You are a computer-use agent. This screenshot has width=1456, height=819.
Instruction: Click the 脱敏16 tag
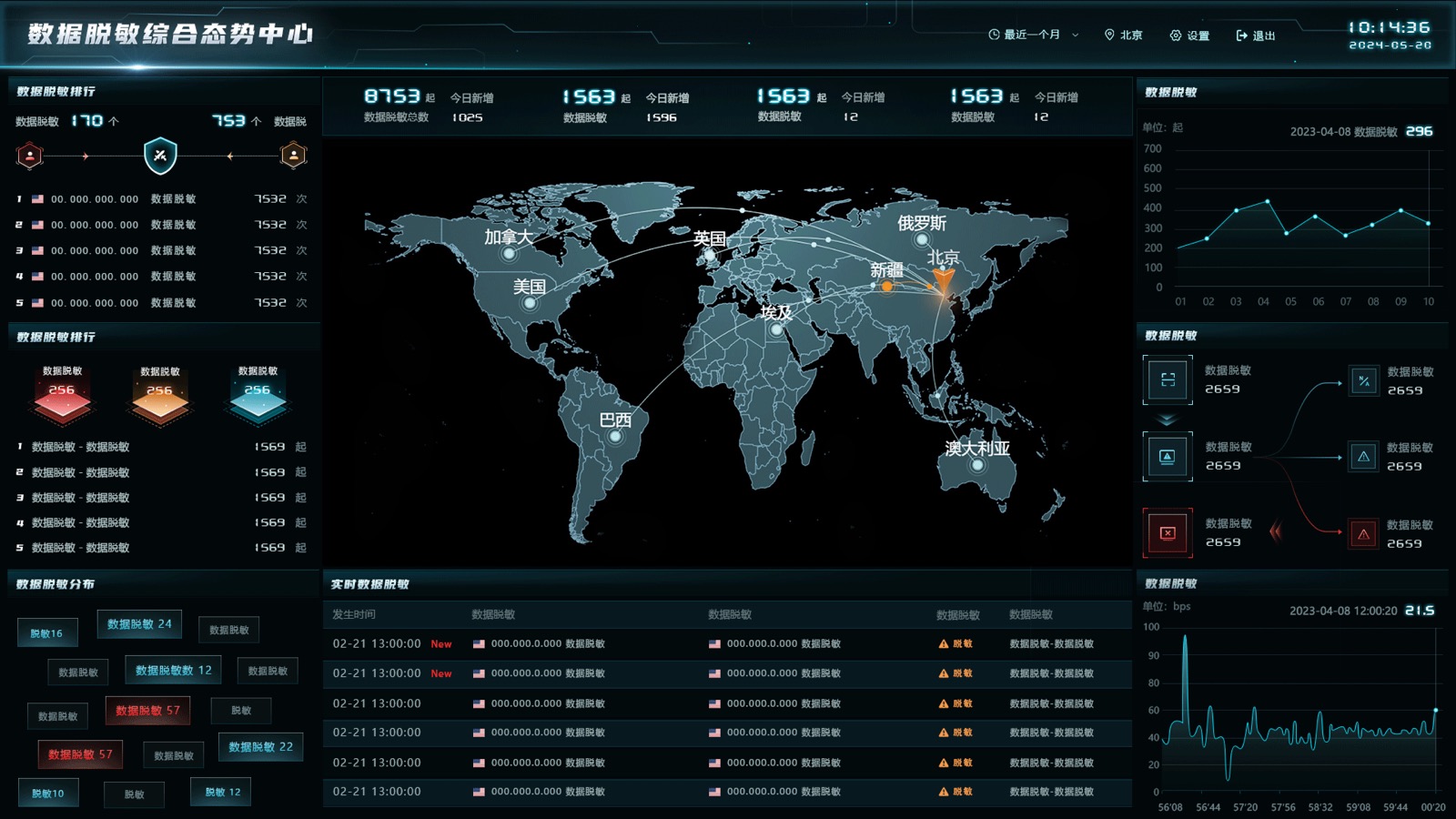click(46, 633)
